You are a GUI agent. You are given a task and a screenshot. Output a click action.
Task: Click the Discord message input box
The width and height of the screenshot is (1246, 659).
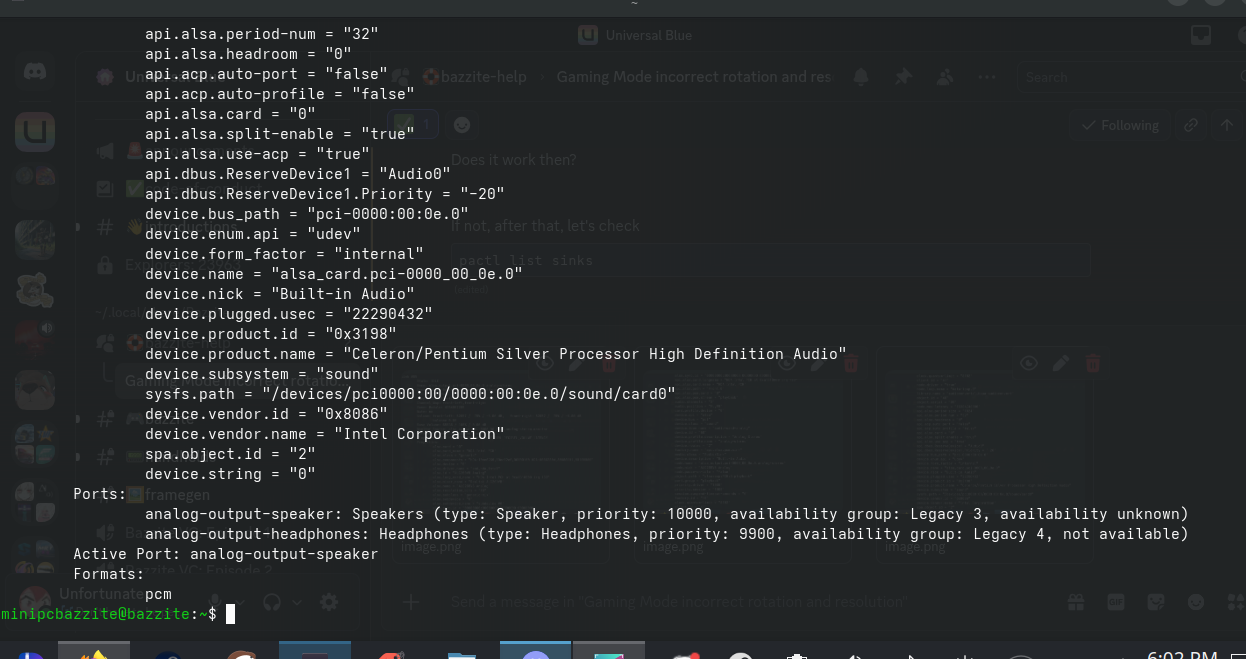(740, 602)
